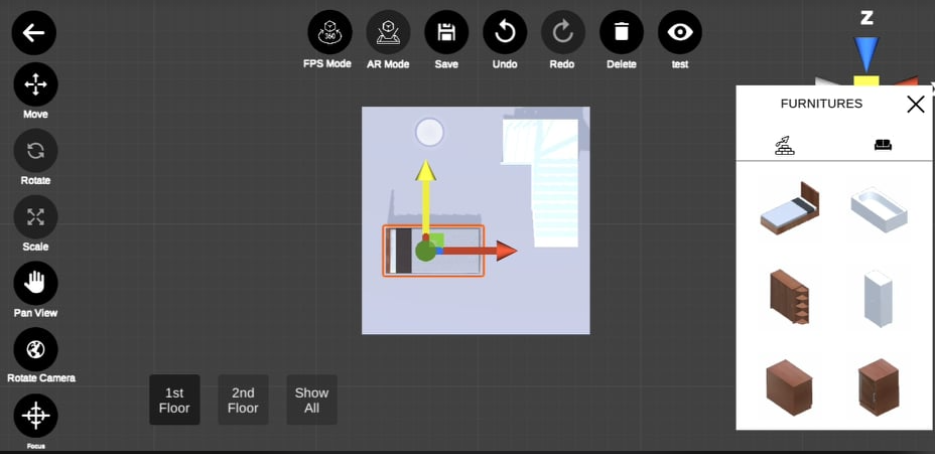Select the Move tool

point(35,85)
